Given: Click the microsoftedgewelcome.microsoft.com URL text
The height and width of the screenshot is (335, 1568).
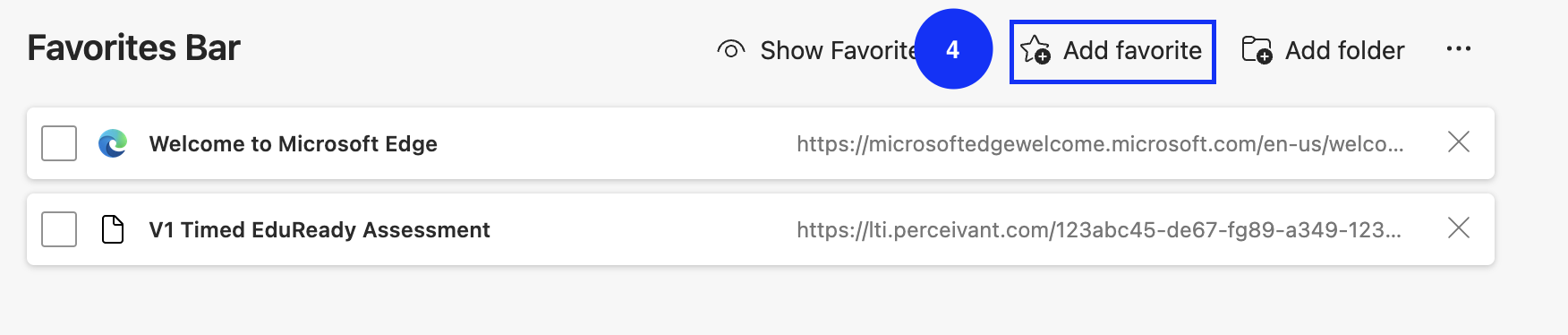Looking at the screenshot, I should click(x=1100, y=143).
